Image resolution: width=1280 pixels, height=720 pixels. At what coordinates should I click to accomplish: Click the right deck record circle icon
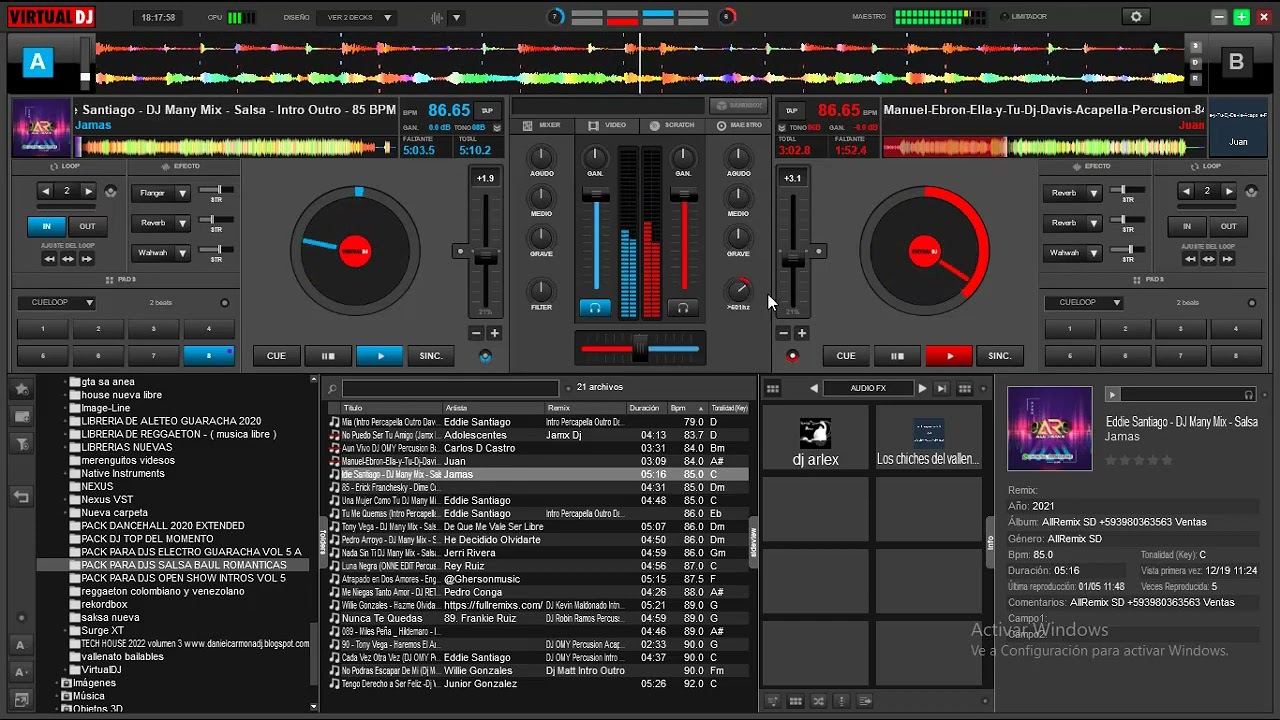click(x=792, y=356)
